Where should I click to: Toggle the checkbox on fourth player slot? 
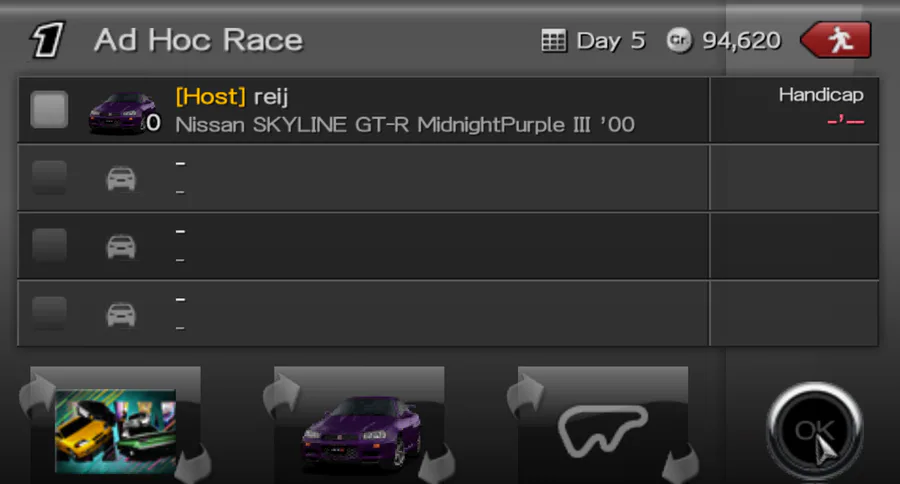pyautogui.click(x=49, y=313)
